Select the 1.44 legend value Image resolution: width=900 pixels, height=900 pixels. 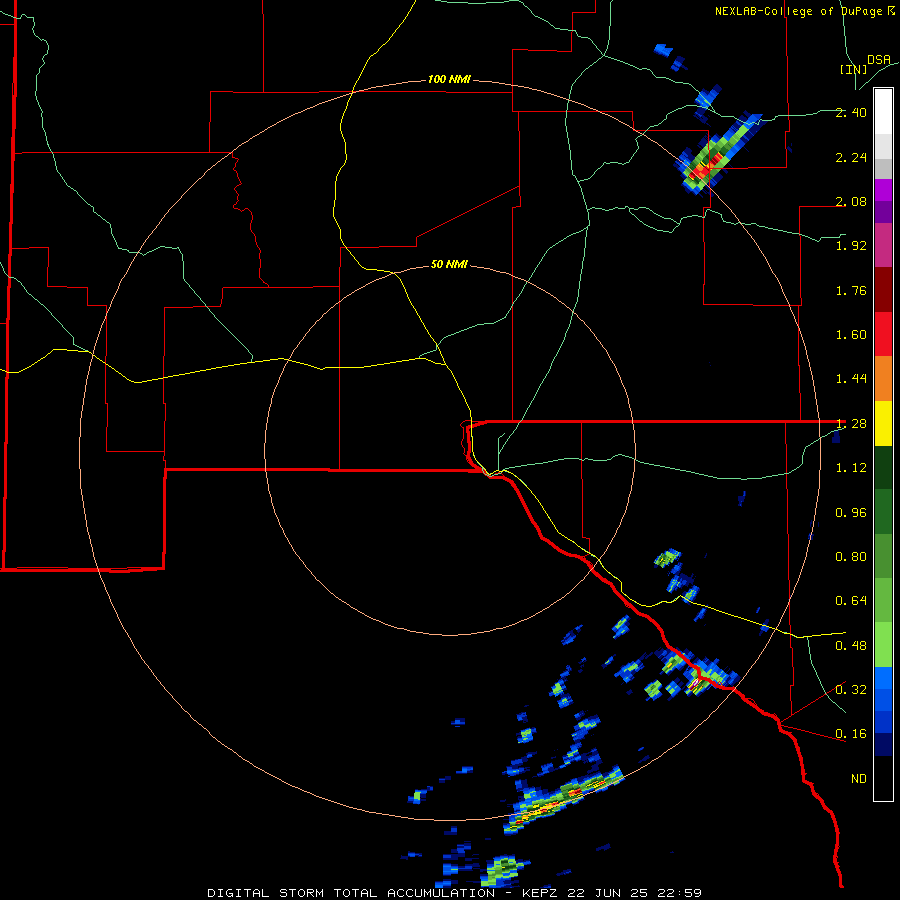pyautogui.click(x=851, y=379)
